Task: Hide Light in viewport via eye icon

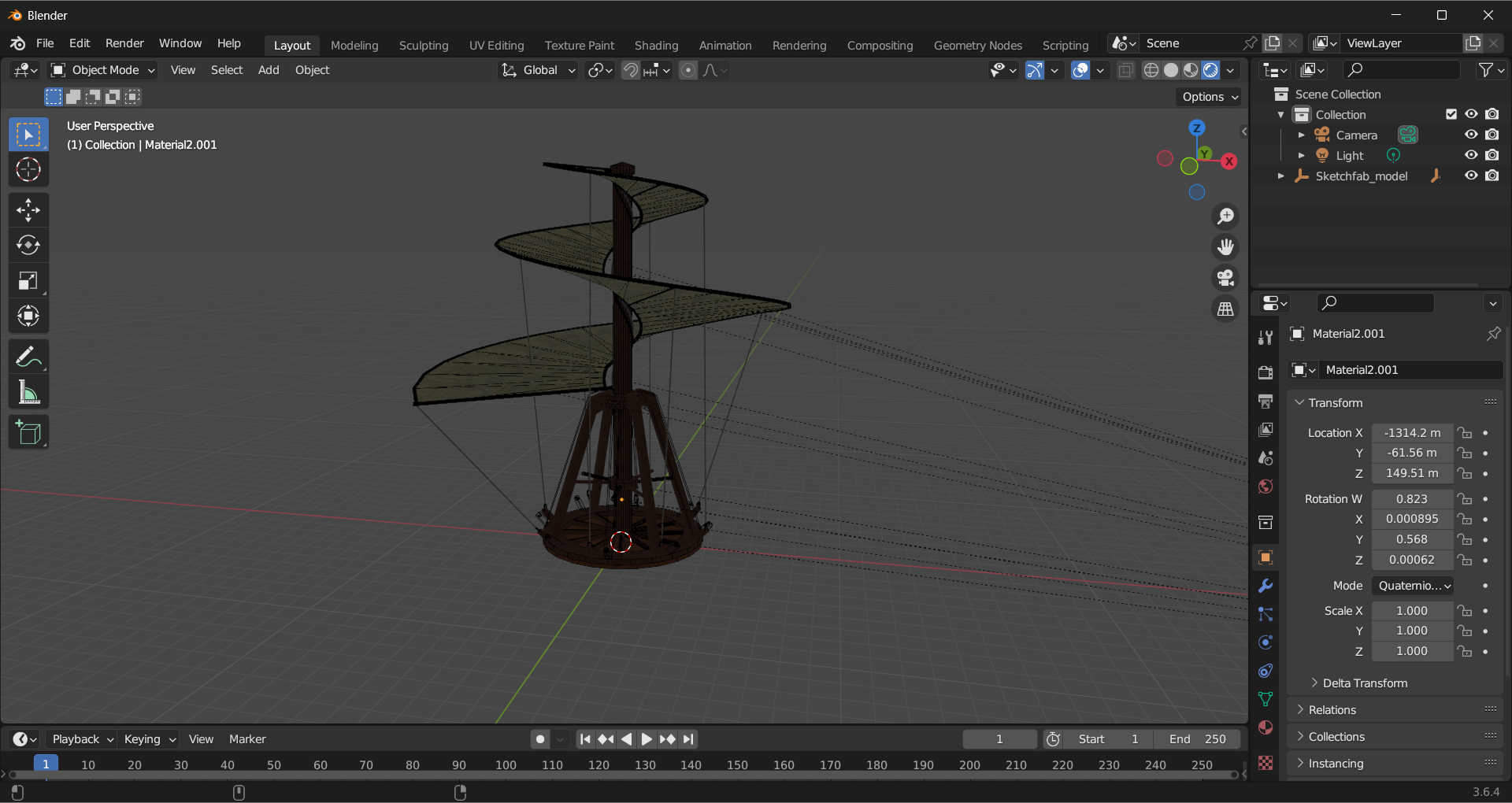Action: (x=1471, y=155)
